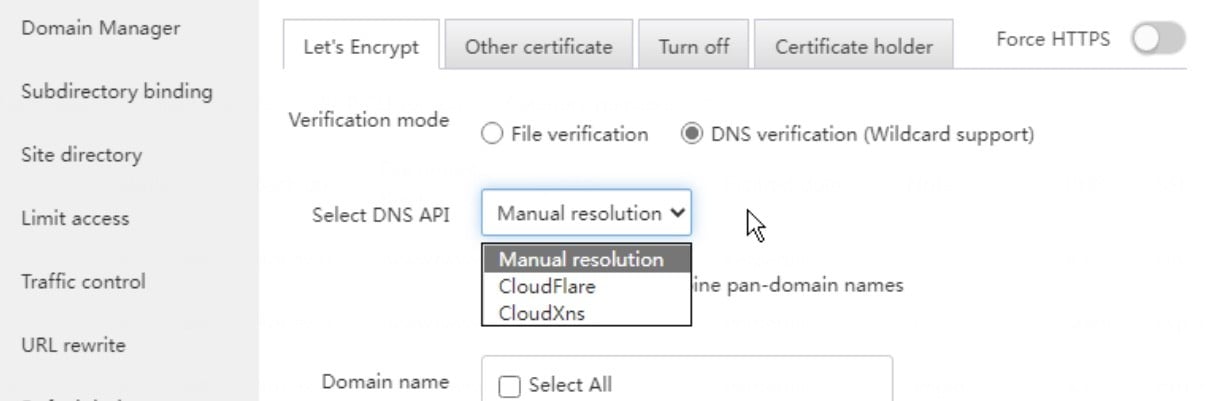Choose the File verification radio button
Image resolution: width=1207 pixels, height=401 pixels.
pos(492,134)
